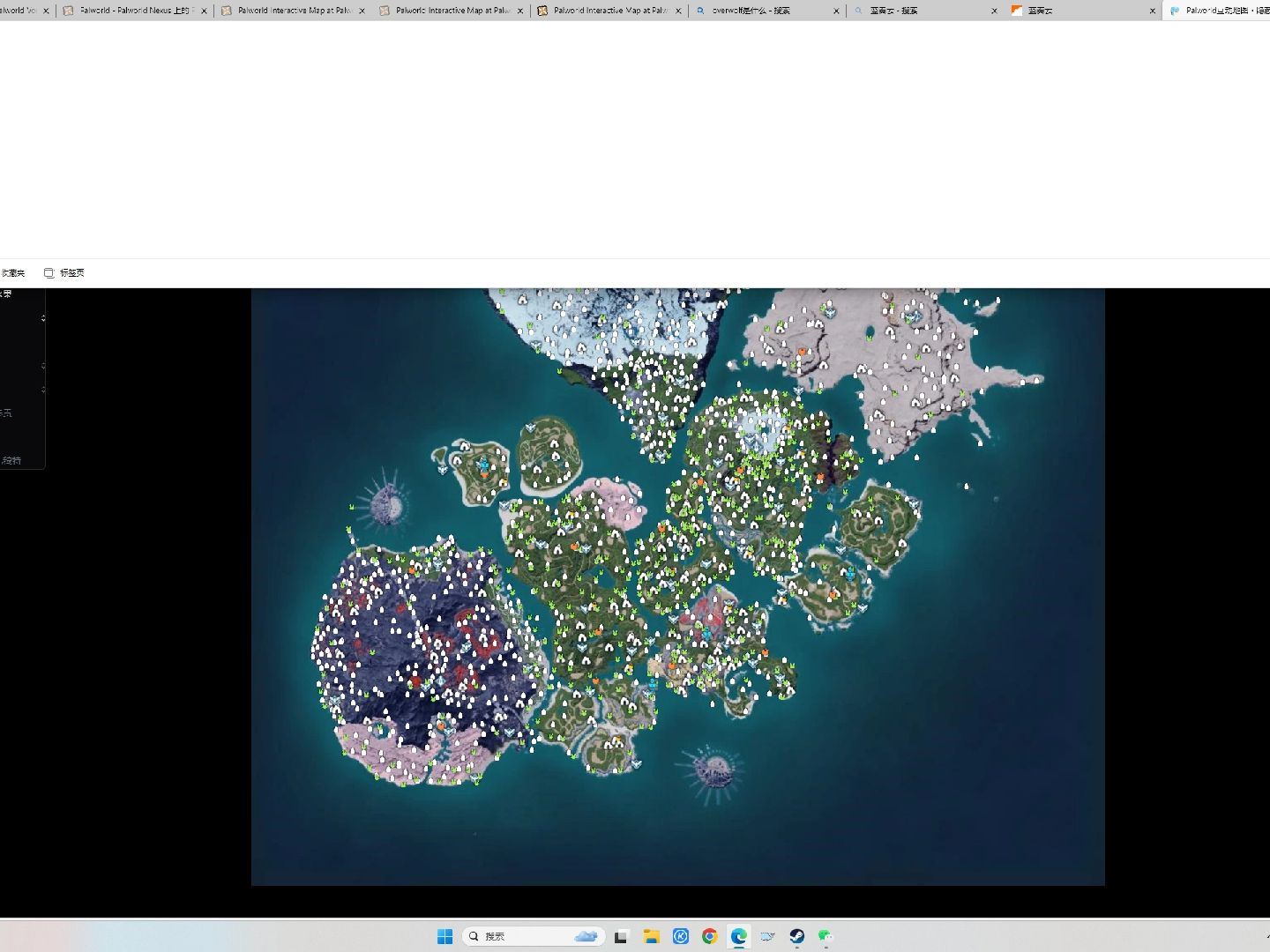Click the spiky circular island west of the mainland

pos(386,504)
